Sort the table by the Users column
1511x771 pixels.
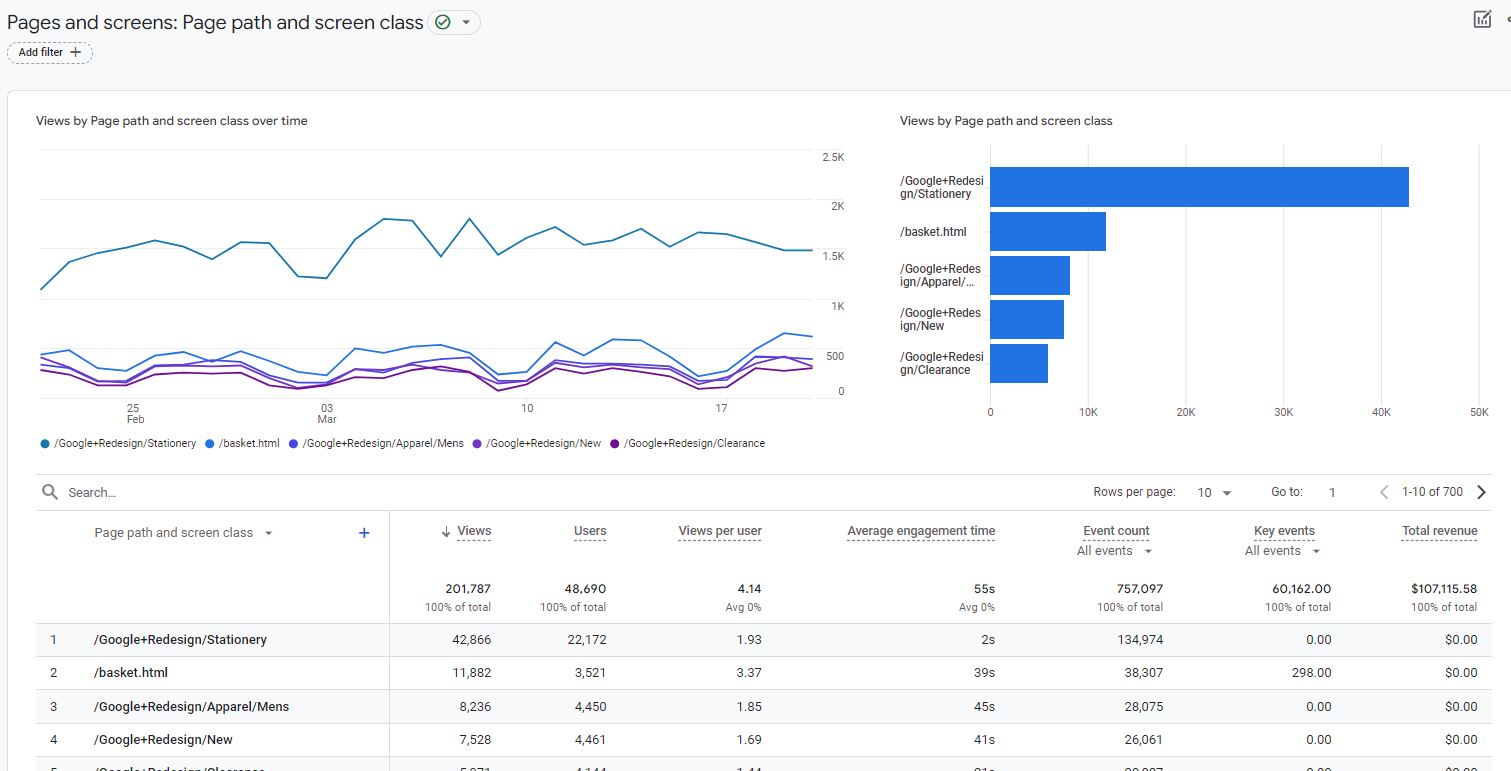(589, 531)
